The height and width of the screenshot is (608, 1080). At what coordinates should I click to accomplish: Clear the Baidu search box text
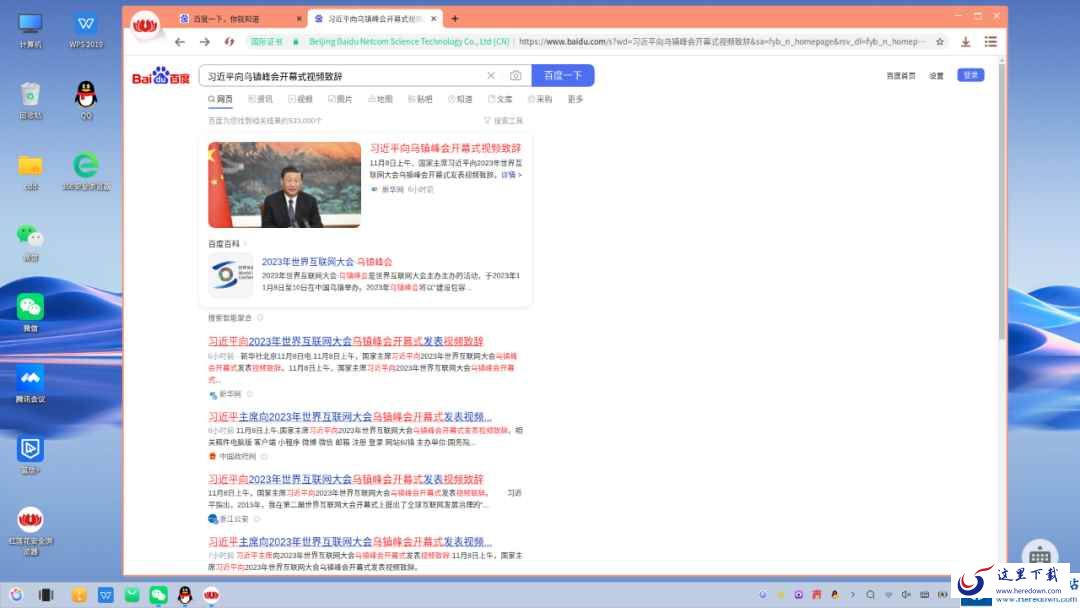(490, 76)
